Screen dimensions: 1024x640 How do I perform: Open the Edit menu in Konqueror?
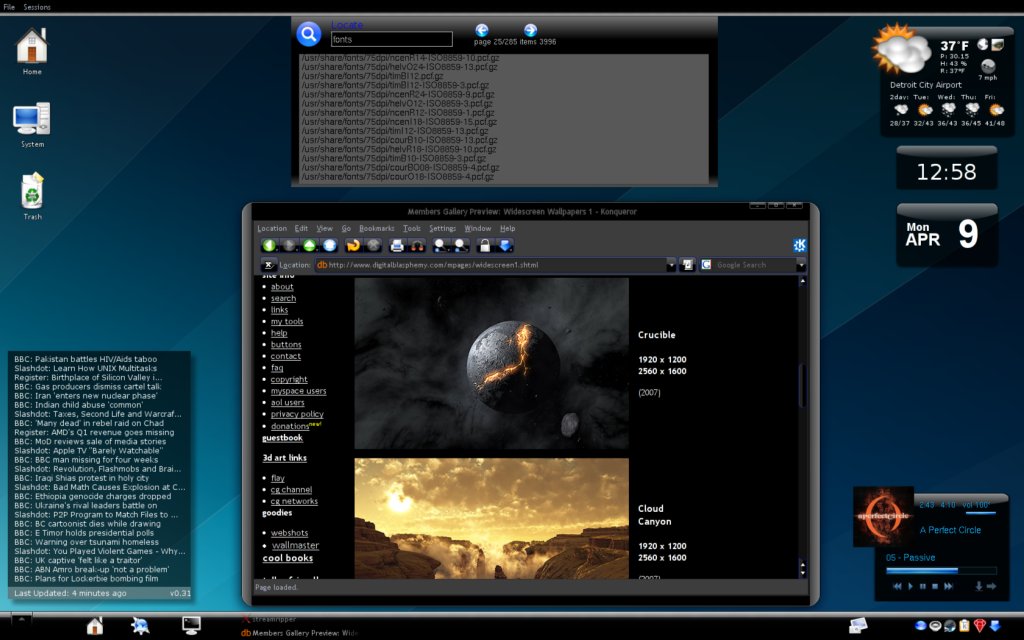coord(301,229)
